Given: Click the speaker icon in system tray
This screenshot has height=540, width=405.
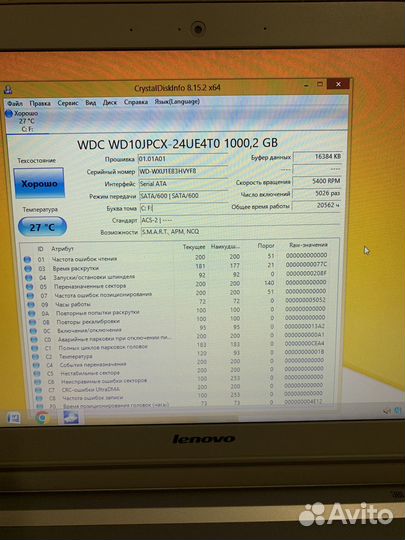Looking at the screenshot, I should point(387,411).
